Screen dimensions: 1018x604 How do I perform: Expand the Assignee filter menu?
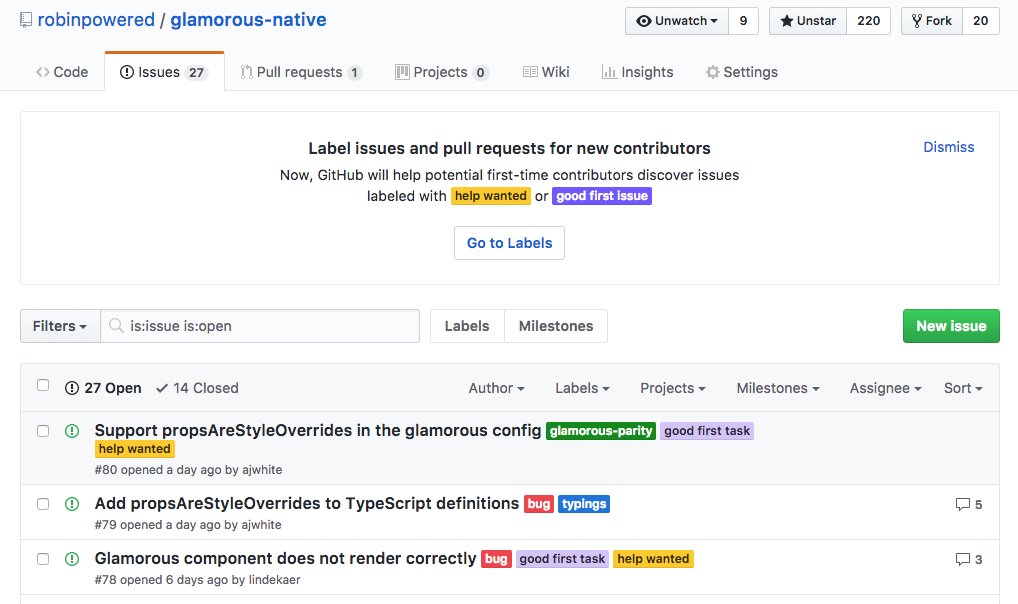pos(886,388)
